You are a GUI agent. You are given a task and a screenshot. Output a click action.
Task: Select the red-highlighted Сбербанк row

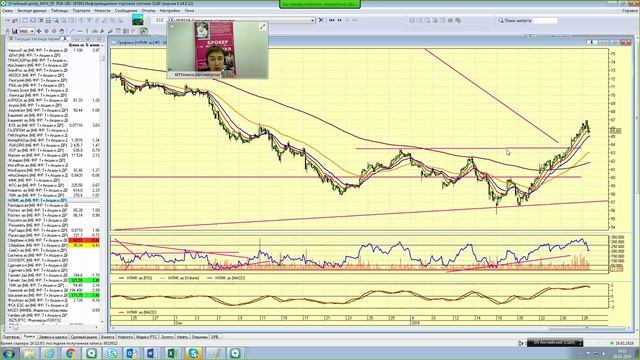tap(54, 240)
